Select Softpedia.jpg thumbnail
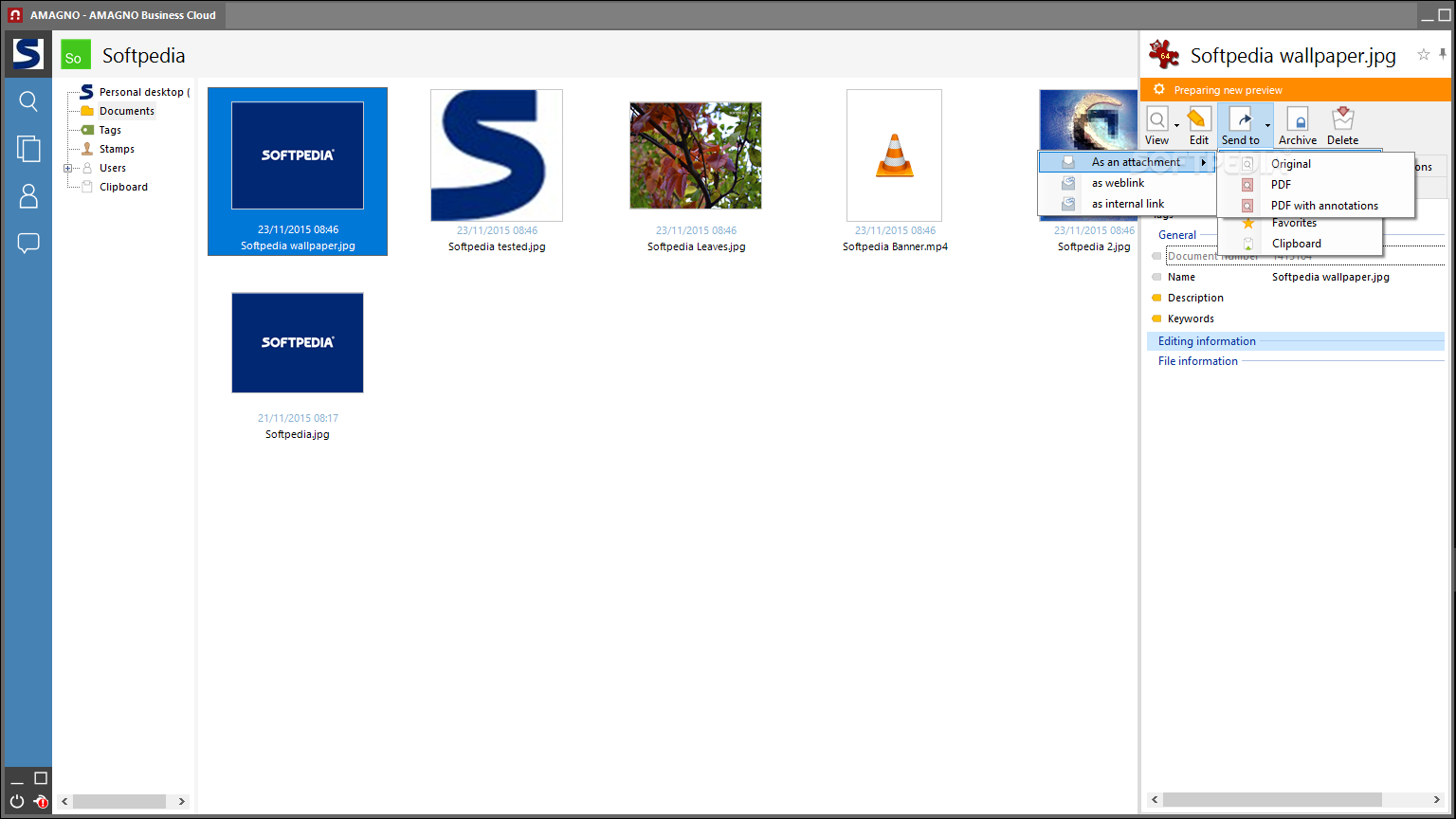 click(x=298, y=342)
